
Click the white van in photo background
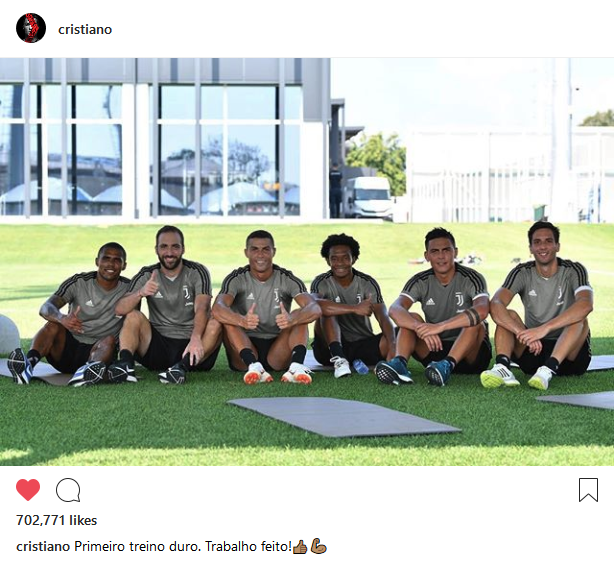(x=367, y=197)
